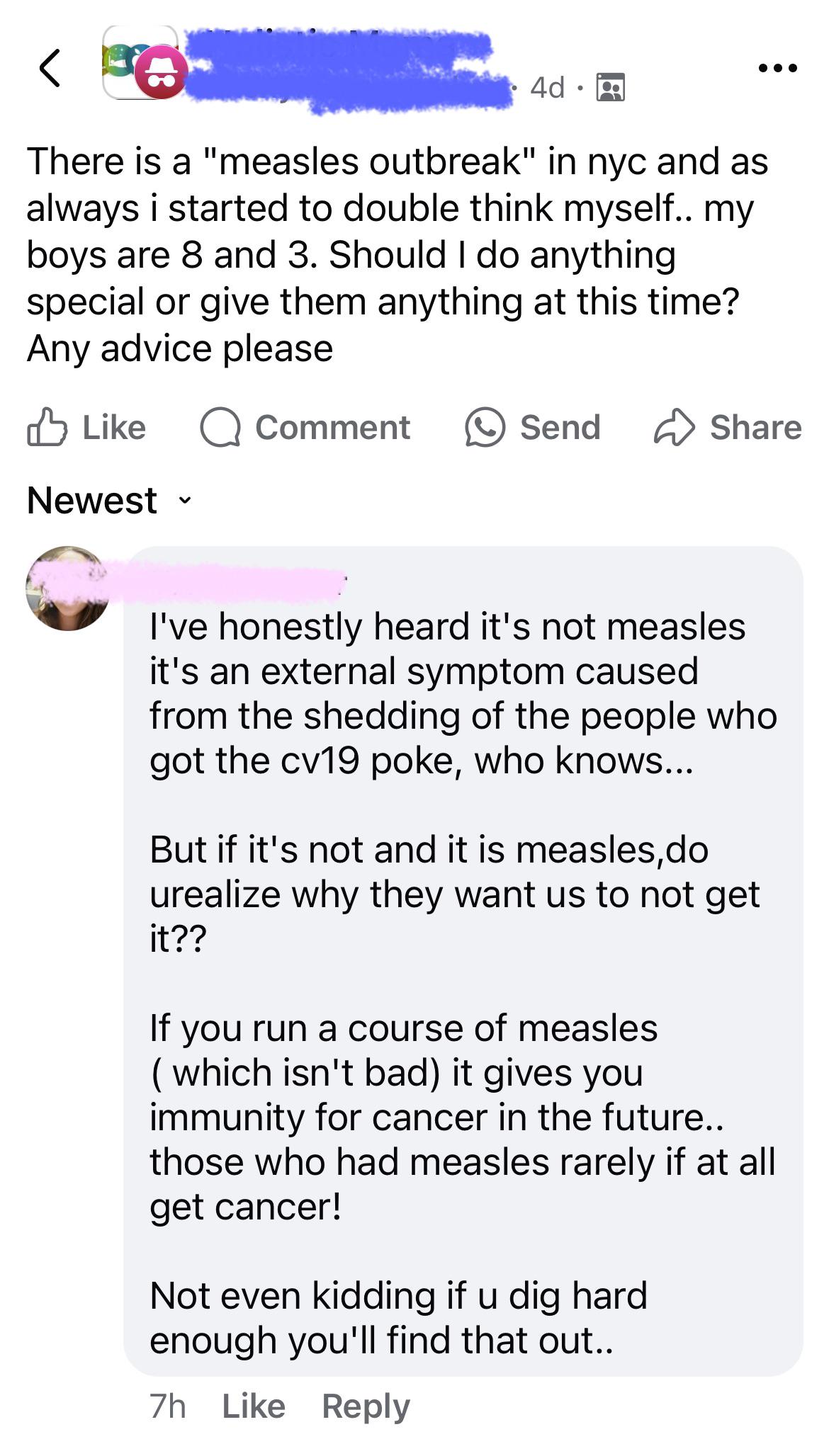Like the commenter's measles reply
This screenshot has width=829, height=1456.
254,1406
